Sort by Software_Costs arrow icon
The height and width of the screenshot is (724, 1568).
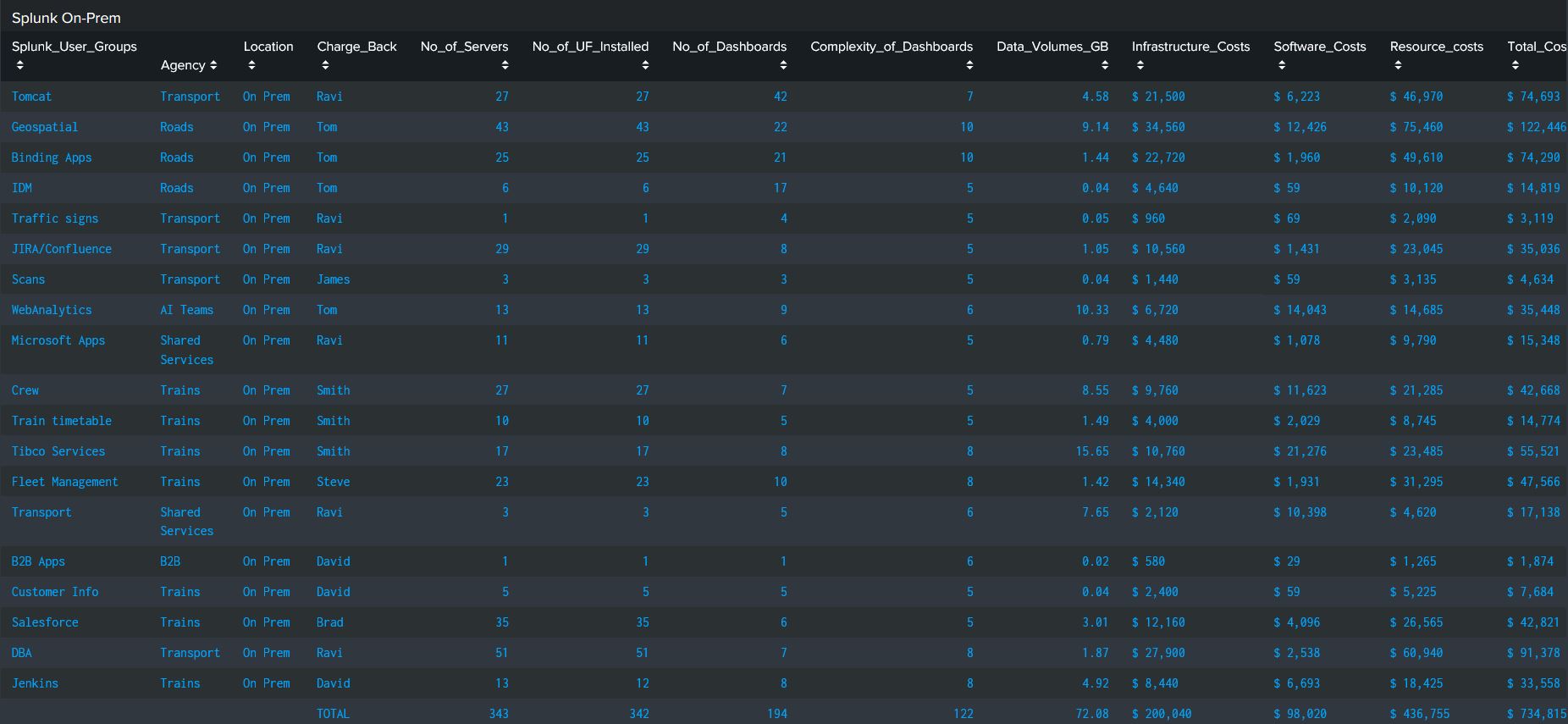point(1282,65)
